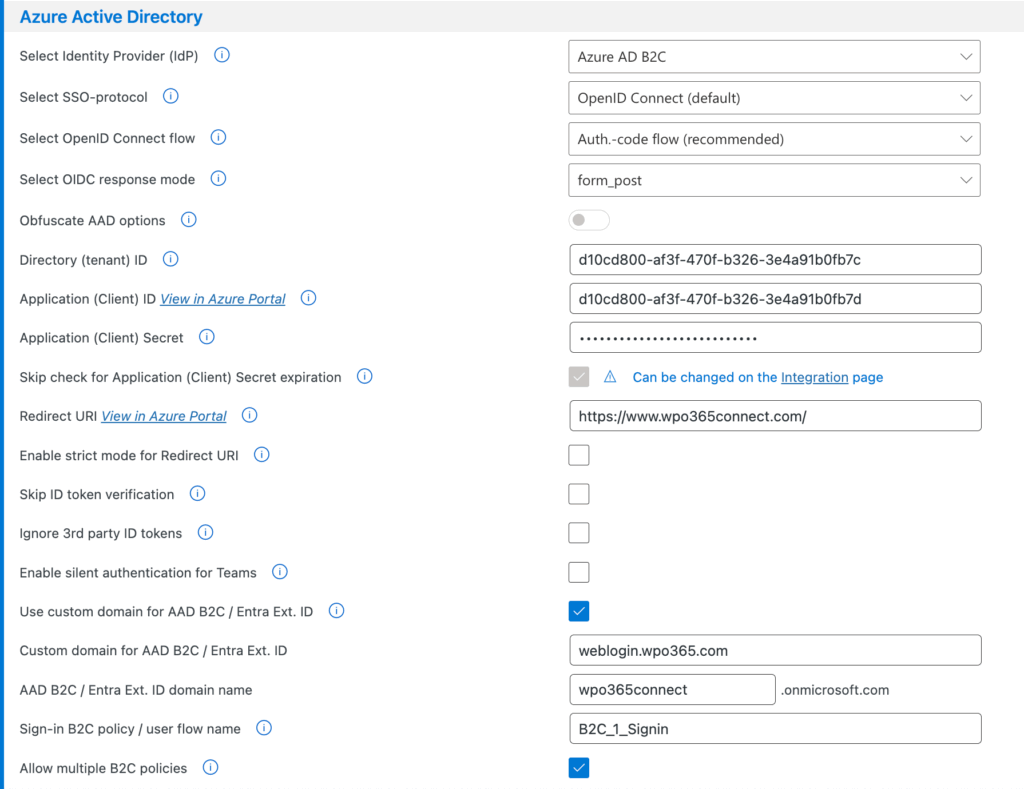
Task: Click the Azure Active Directory section heading
Action: click(111, 17)
